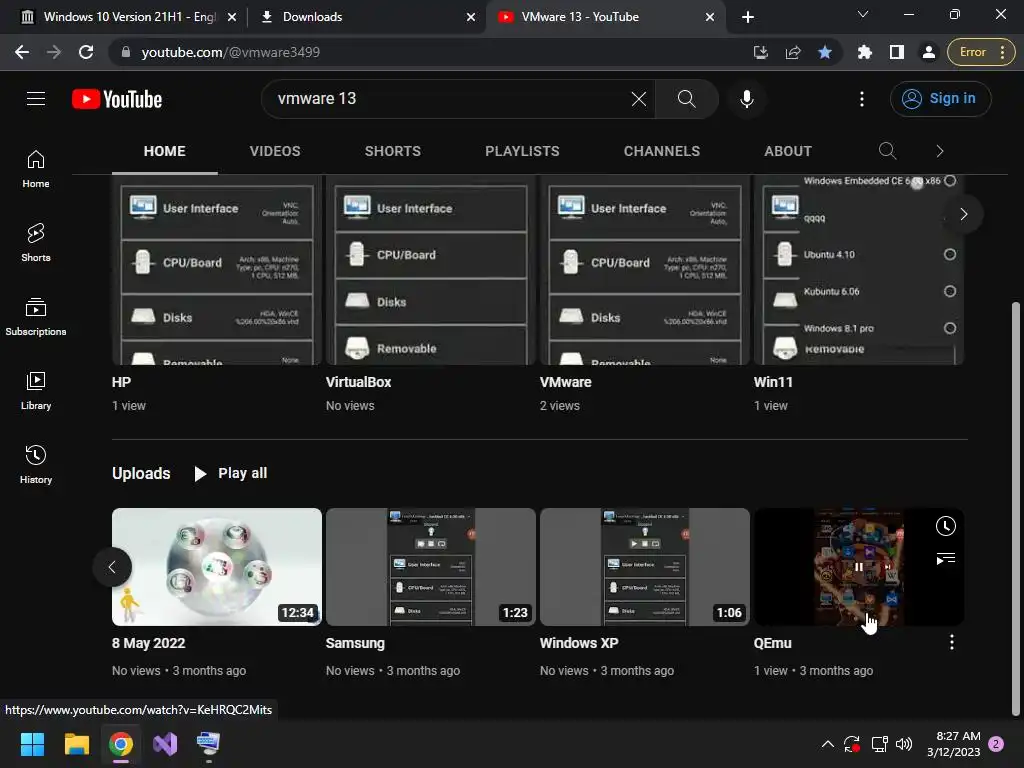Open the notification center badge

(997, 744)
